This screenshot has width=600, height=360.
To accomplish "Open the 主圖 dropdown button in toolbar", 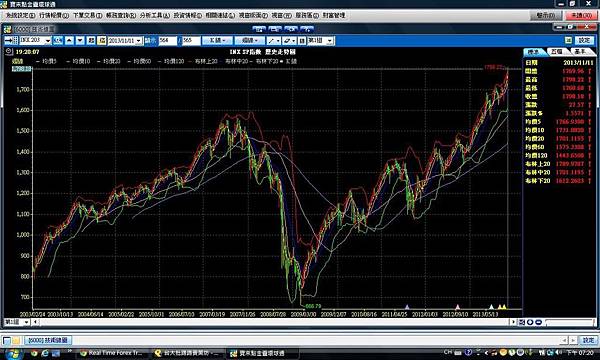I will [217, 41].
